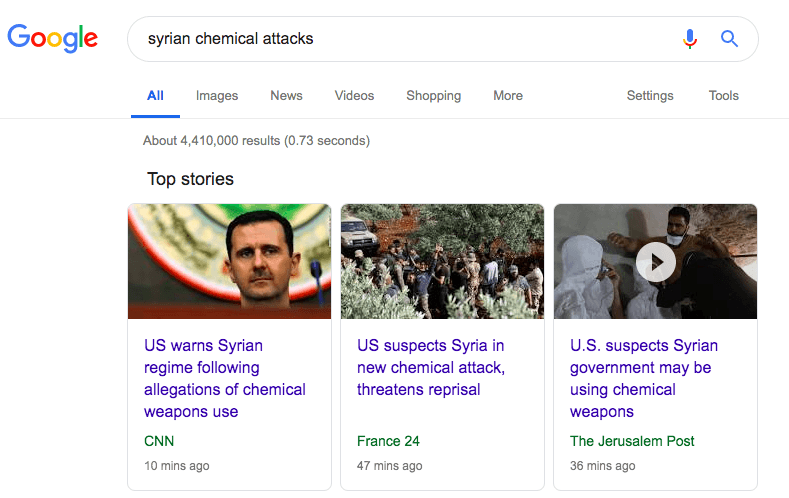The width and height of the screenshot is (789, 498).
Task: Open the Jerusalem Post headline link
Action: click(x=644, y=378)
